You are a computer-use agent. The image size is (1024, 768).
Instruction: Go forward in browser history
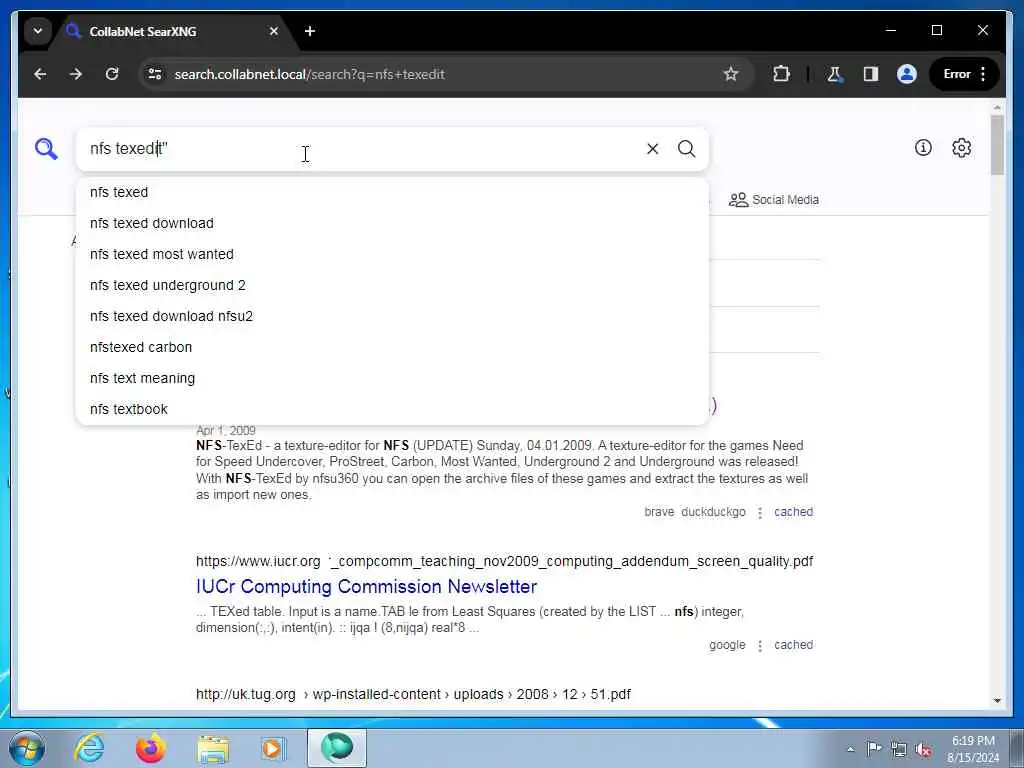click(x=76, y=74)
